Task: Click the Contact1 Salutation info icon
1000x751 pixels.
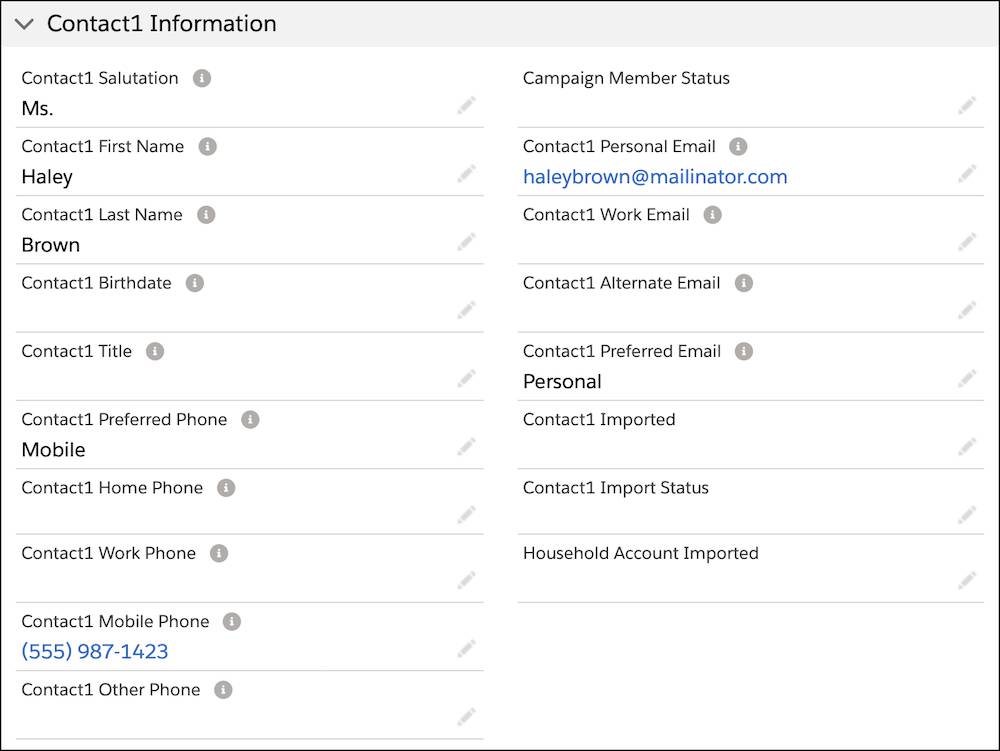Action: click(x=202, y=78)
